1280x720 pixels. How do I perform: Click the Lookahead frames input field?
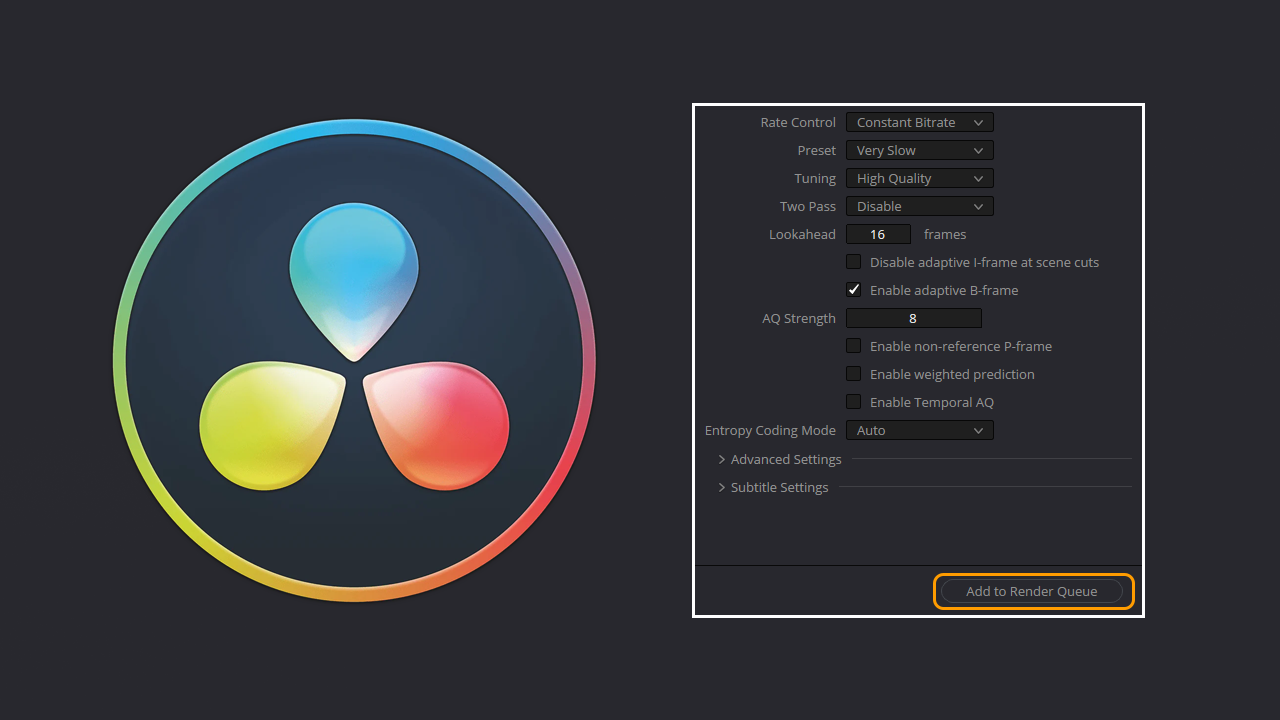pos(878,234)
